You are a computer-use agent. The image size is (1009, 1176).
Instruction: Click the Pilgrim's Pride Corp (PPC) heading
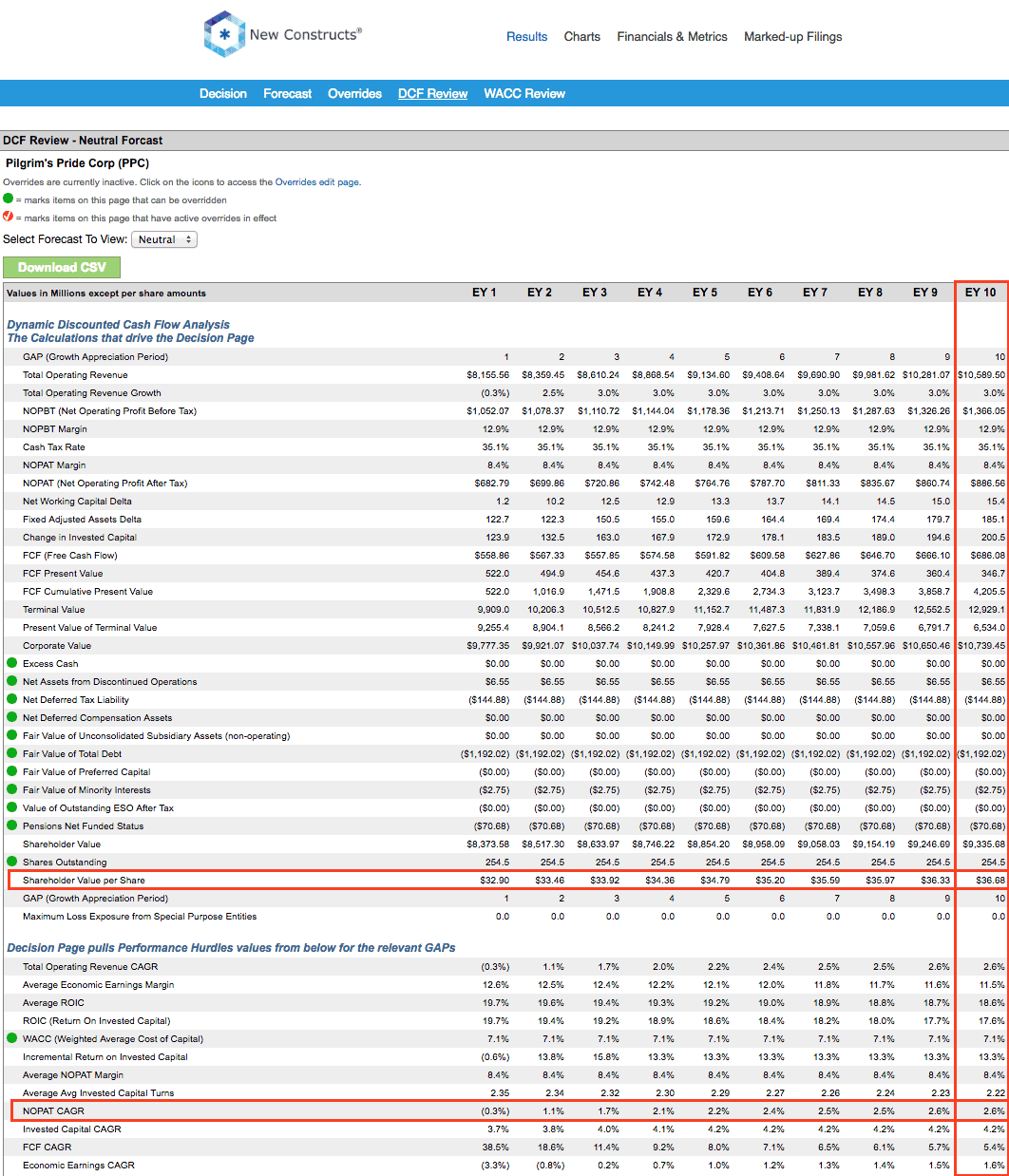tap(77, 163)
